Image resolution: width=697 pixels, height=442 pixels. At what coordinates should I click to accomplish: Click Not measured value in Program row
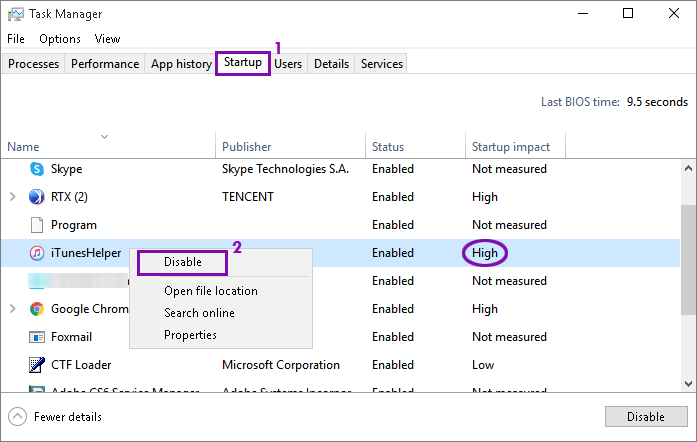coord(509,225)
